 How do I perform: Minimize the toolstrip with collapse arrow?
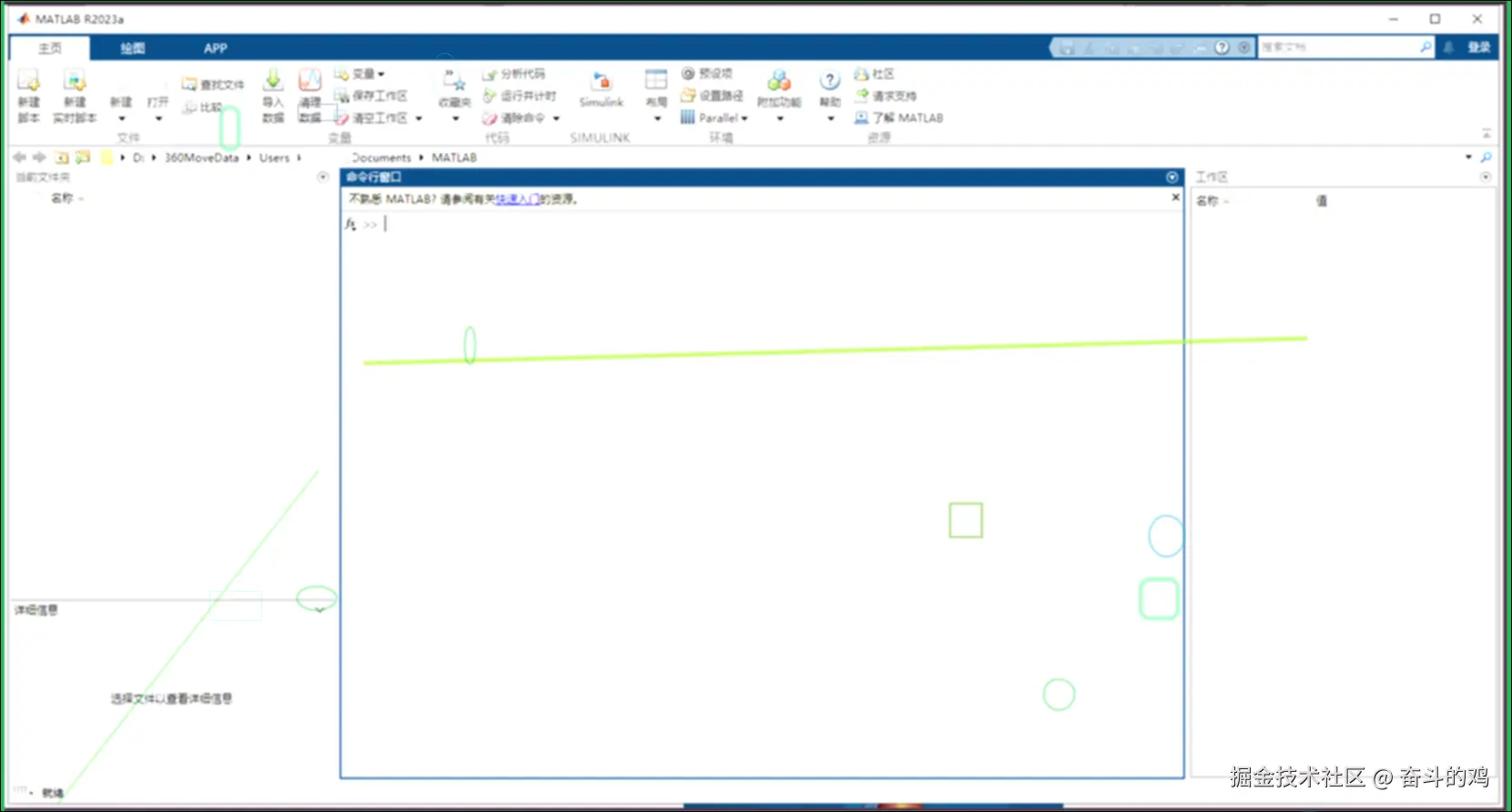(1487, 133)
